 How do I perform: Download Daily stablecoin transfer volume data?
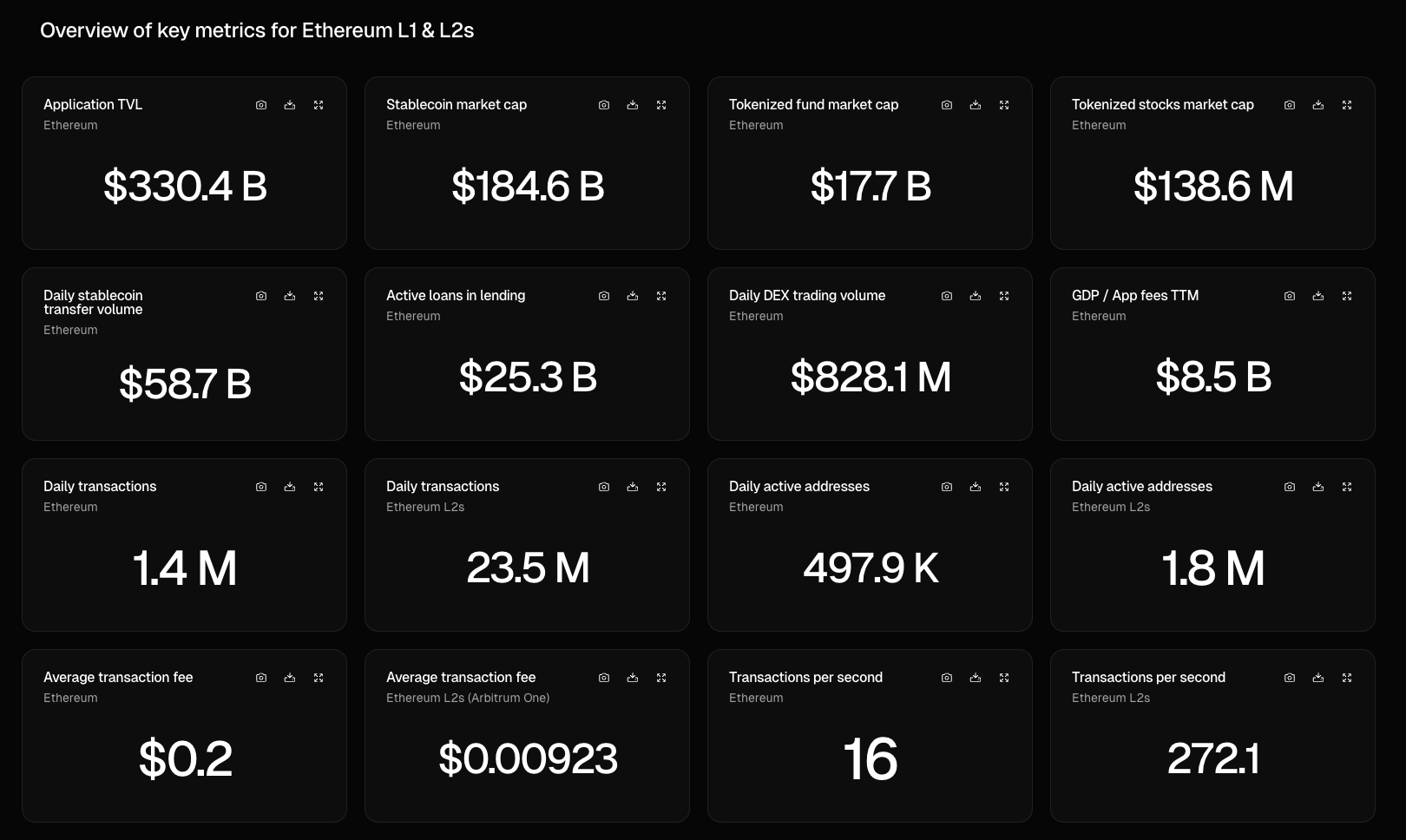pyautogui.click(x=290, y=296)
